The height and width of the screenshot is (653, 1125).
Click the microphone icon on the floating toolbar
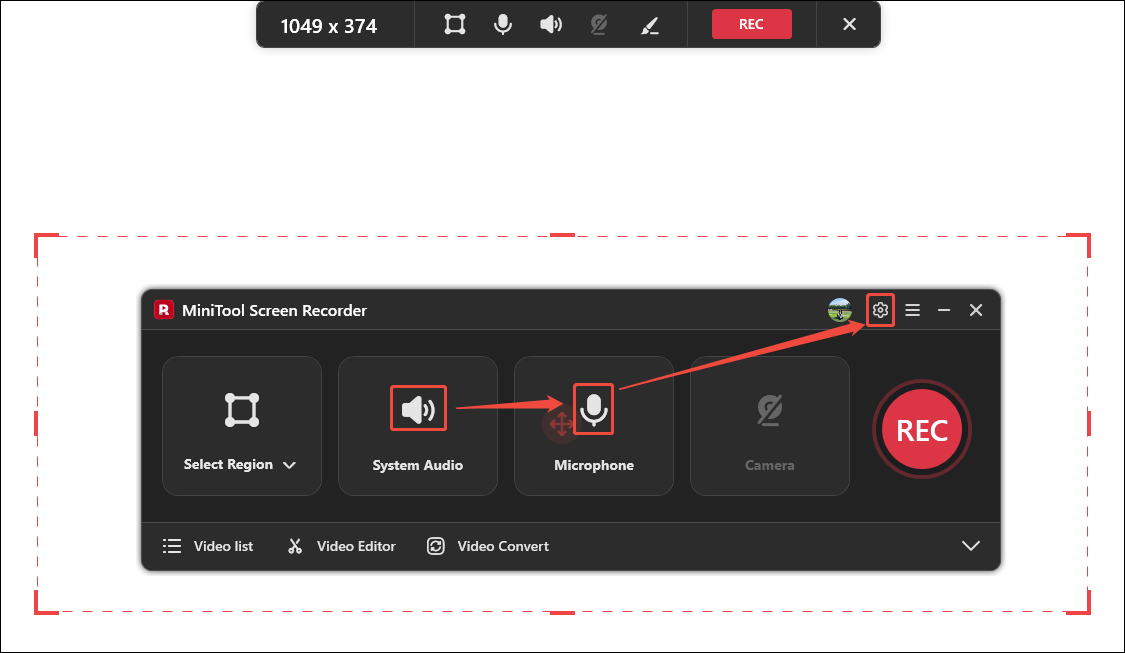(x=502, y=24)
